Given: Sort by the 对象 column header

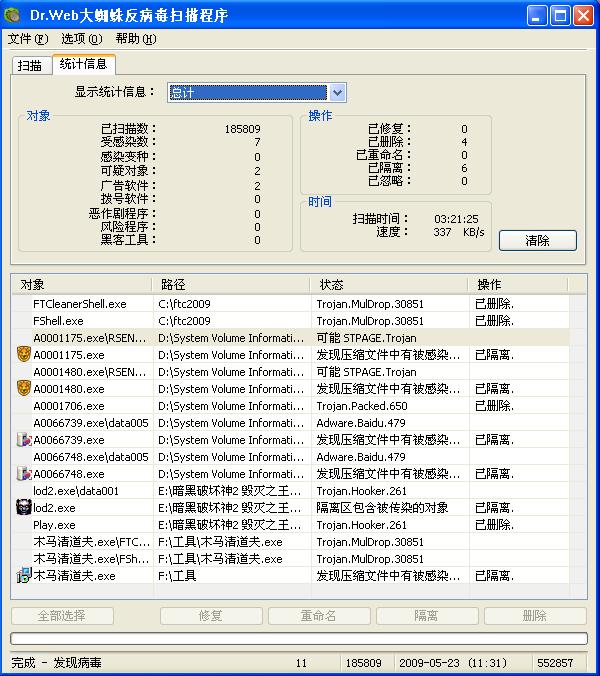Looking at the screenshot, I should pyautogui.click(x=82, y=285).
